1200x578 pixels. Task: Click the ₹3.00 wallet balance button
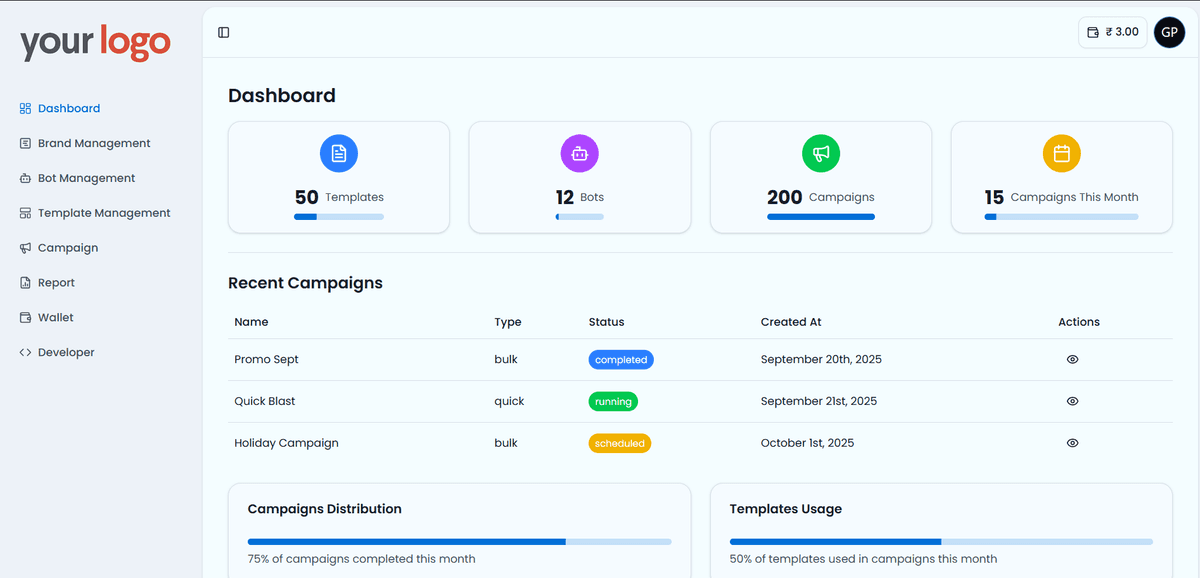click(1112, 32)
